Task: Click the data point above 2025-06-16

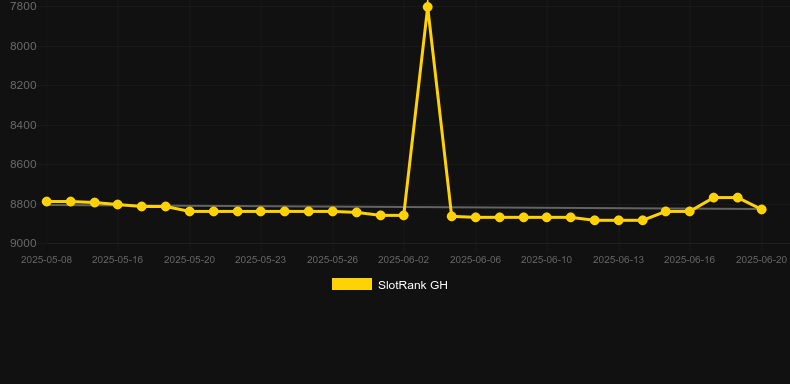Action: coord(690,211)
